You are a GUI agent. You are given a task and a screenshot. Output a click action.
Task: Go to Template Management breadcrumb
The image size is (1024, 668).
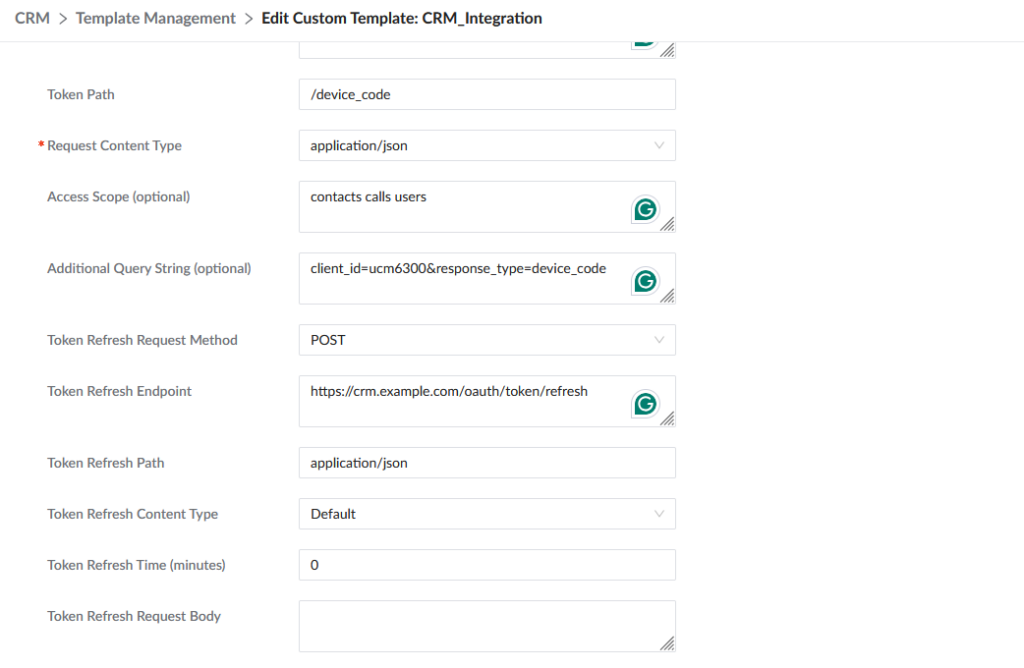(x=155, y=18)
